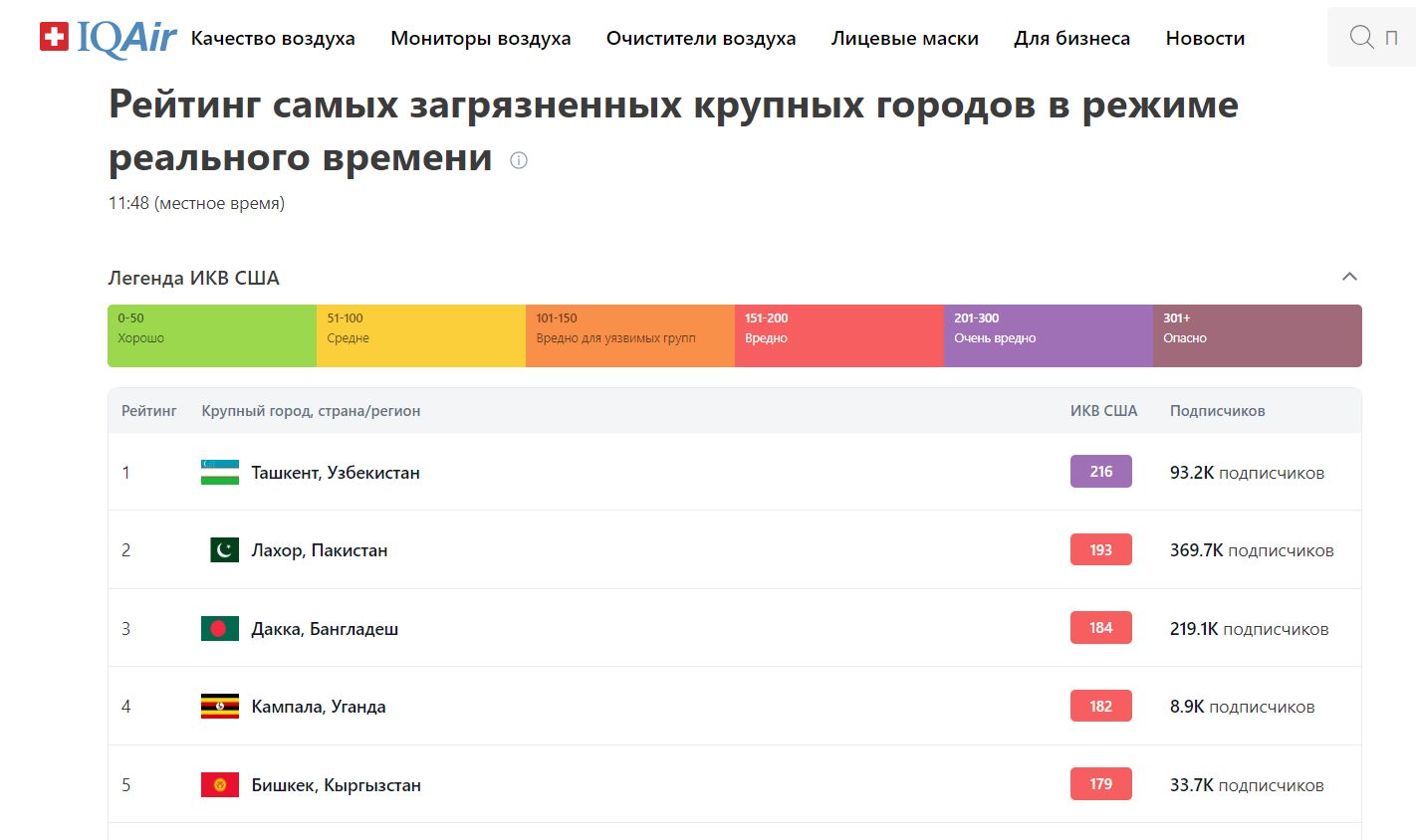Click the Подписчиков column header
This screenshot has height=840, width=1416.
click(x=1218, y=411)
